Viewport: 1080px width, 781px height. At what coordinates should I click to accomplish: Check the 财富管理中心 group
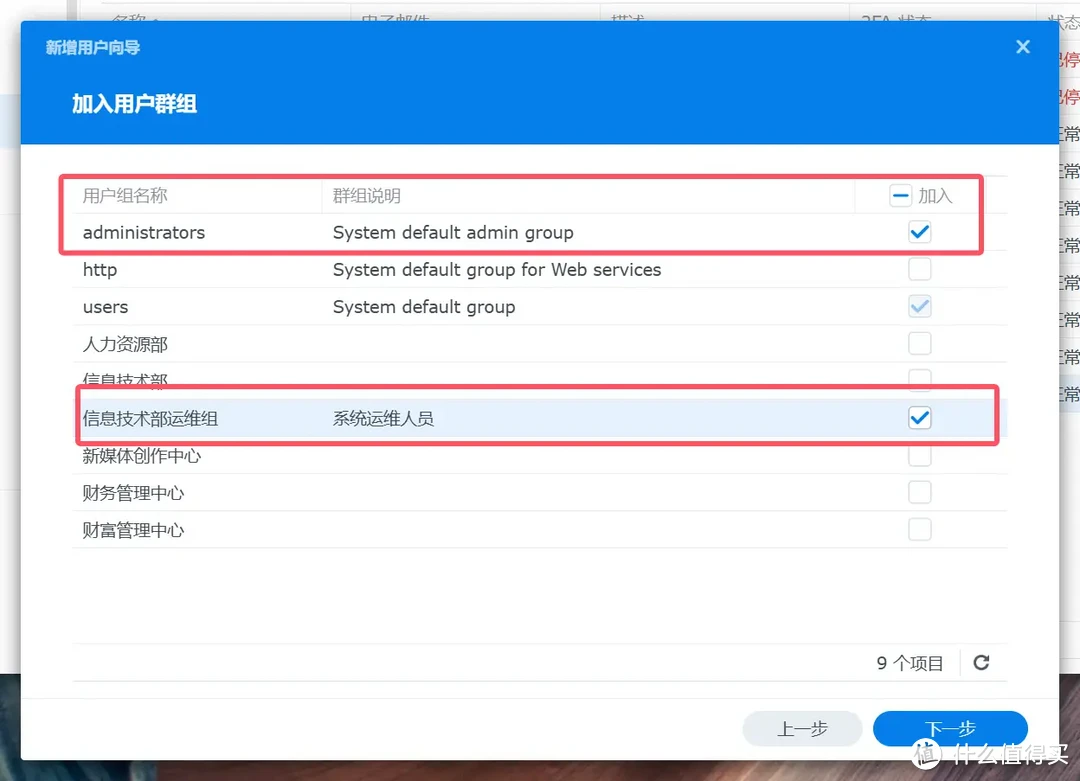919,529
